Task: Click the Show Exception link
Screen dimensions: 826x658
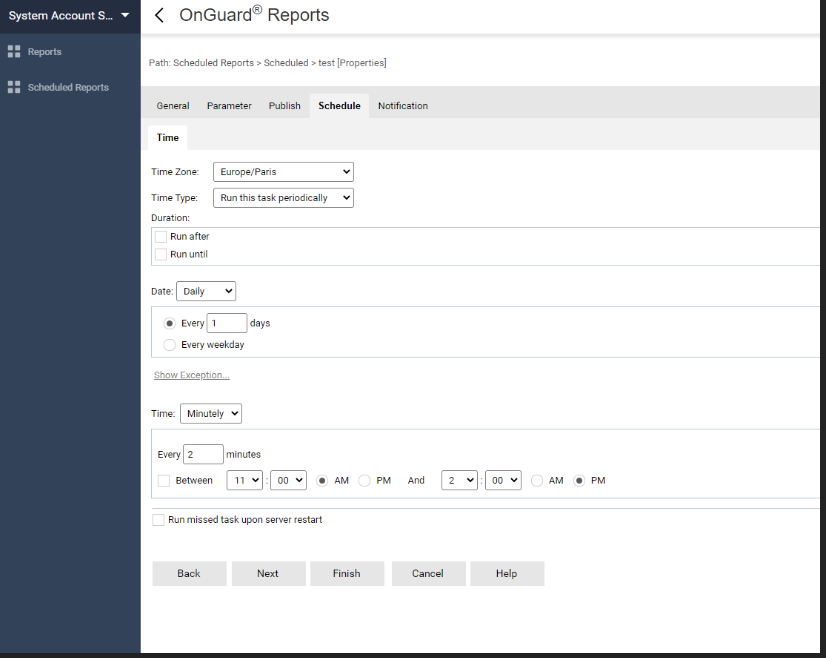Action: (x=192, y=375)
